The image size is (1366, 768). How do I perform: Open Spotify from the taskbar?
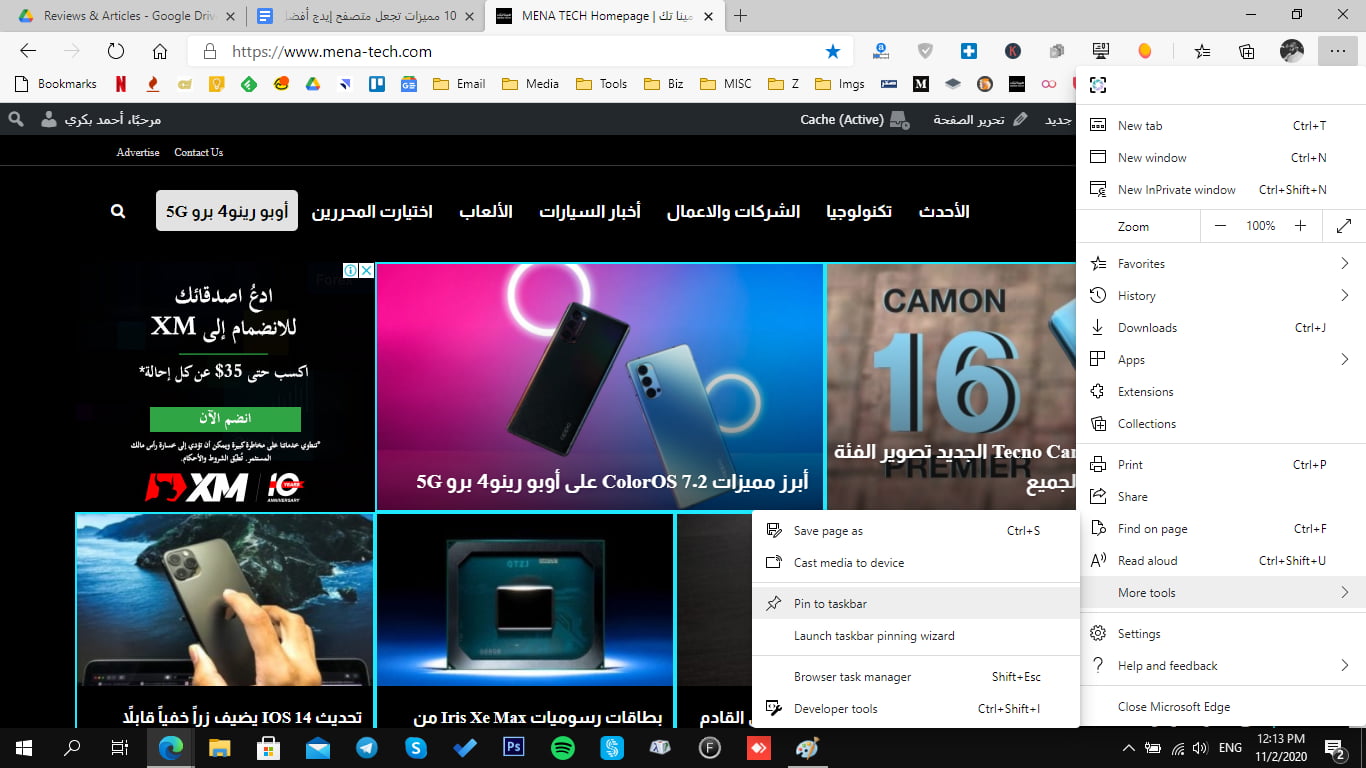562,747
